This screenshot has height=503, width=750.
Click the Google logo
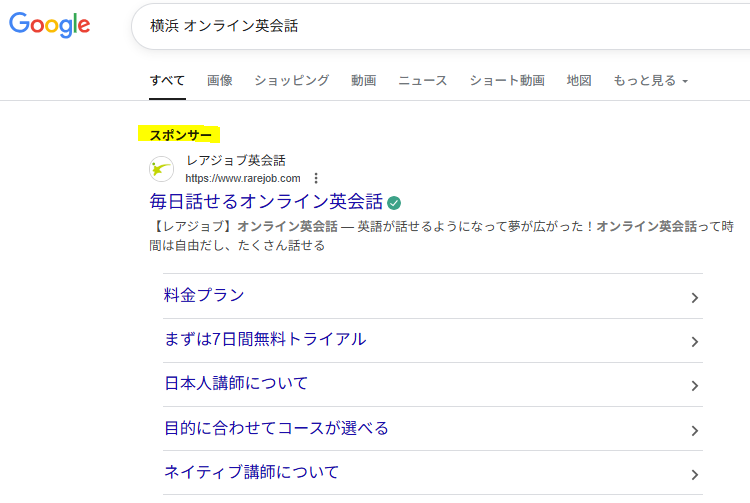pyautogui.click(x=49, y=25)
